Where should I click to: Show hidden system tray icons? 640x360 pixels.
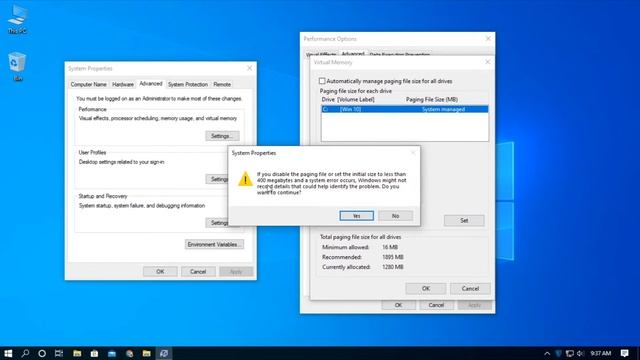point(547,353)
